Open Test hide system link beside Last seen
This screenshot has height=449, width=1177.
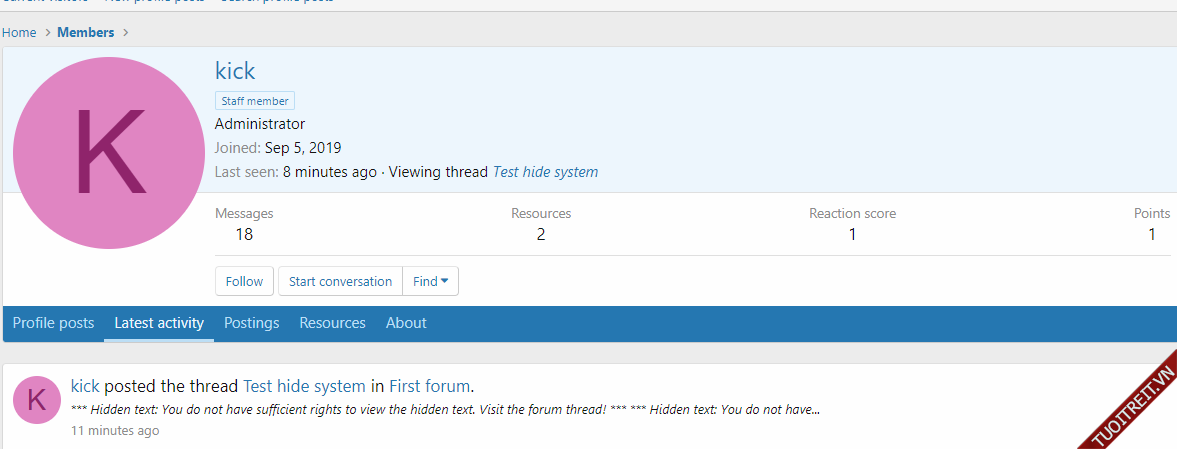545,172
